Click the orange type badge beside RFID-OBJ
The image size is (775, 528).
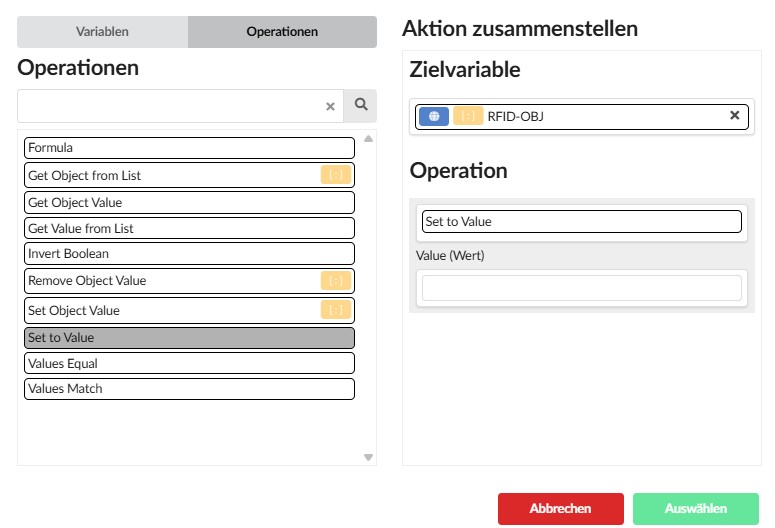pos(467,116)
